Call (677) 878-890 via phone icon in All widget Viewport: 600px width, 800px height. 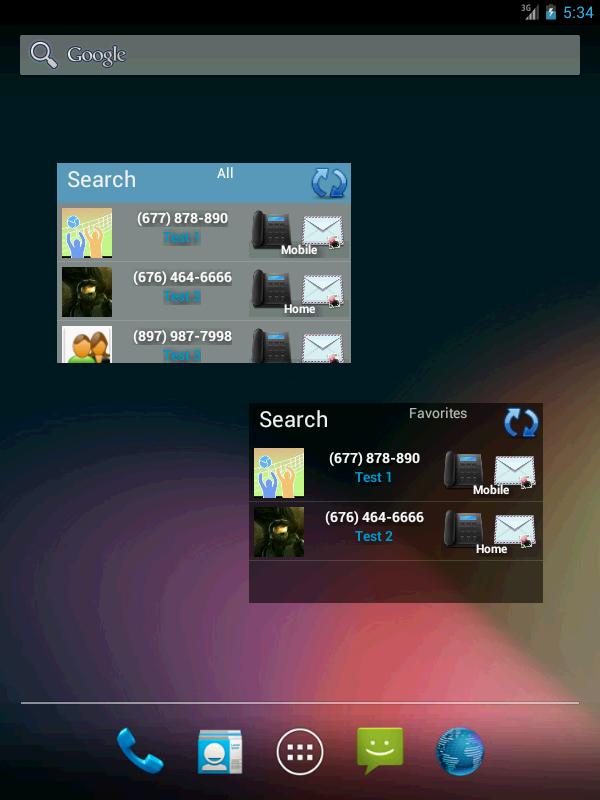coord(272,230)
